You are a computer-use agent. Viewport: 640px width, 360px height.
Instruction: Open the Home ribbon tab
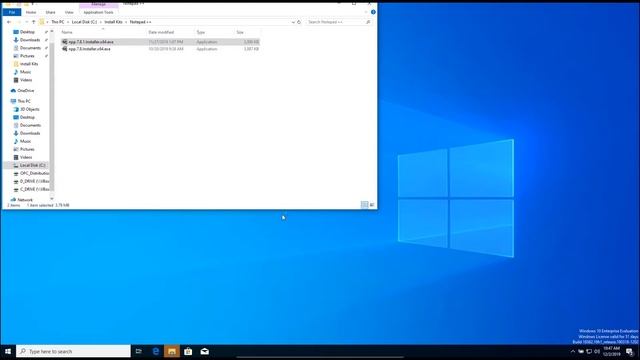(x=31, y=12)
